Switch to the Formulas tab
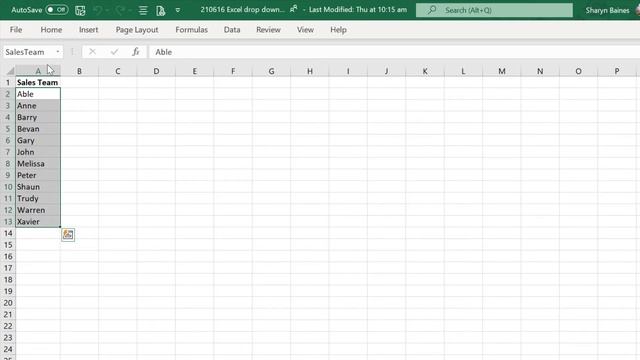Image resolution: width=640 pixels, height=360 pixels. [x=191, y=30]
